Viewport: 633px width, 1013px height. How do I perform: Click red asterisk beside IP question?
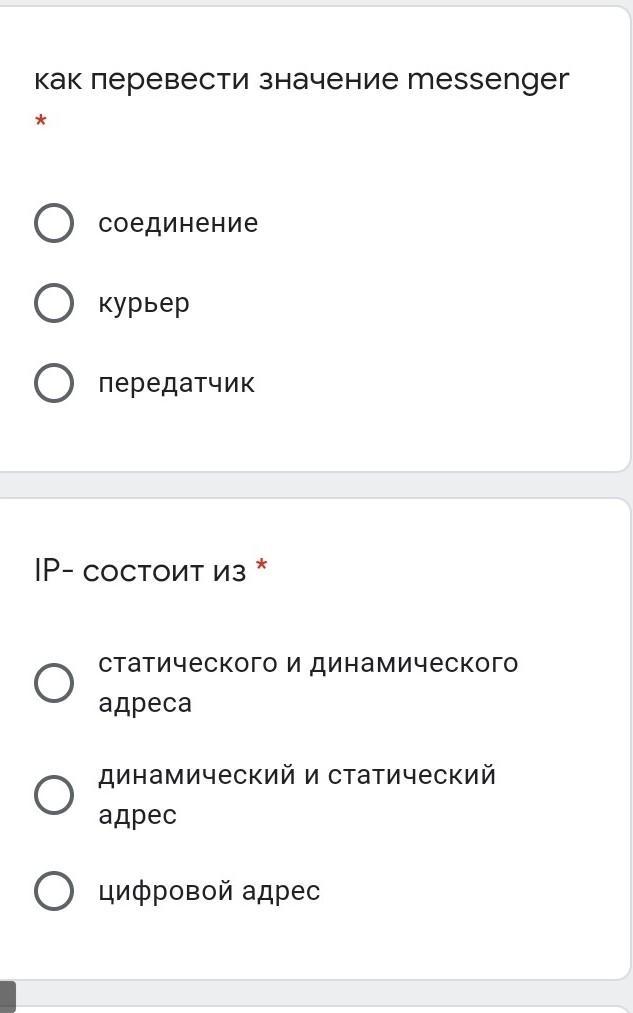pos(262,568)
